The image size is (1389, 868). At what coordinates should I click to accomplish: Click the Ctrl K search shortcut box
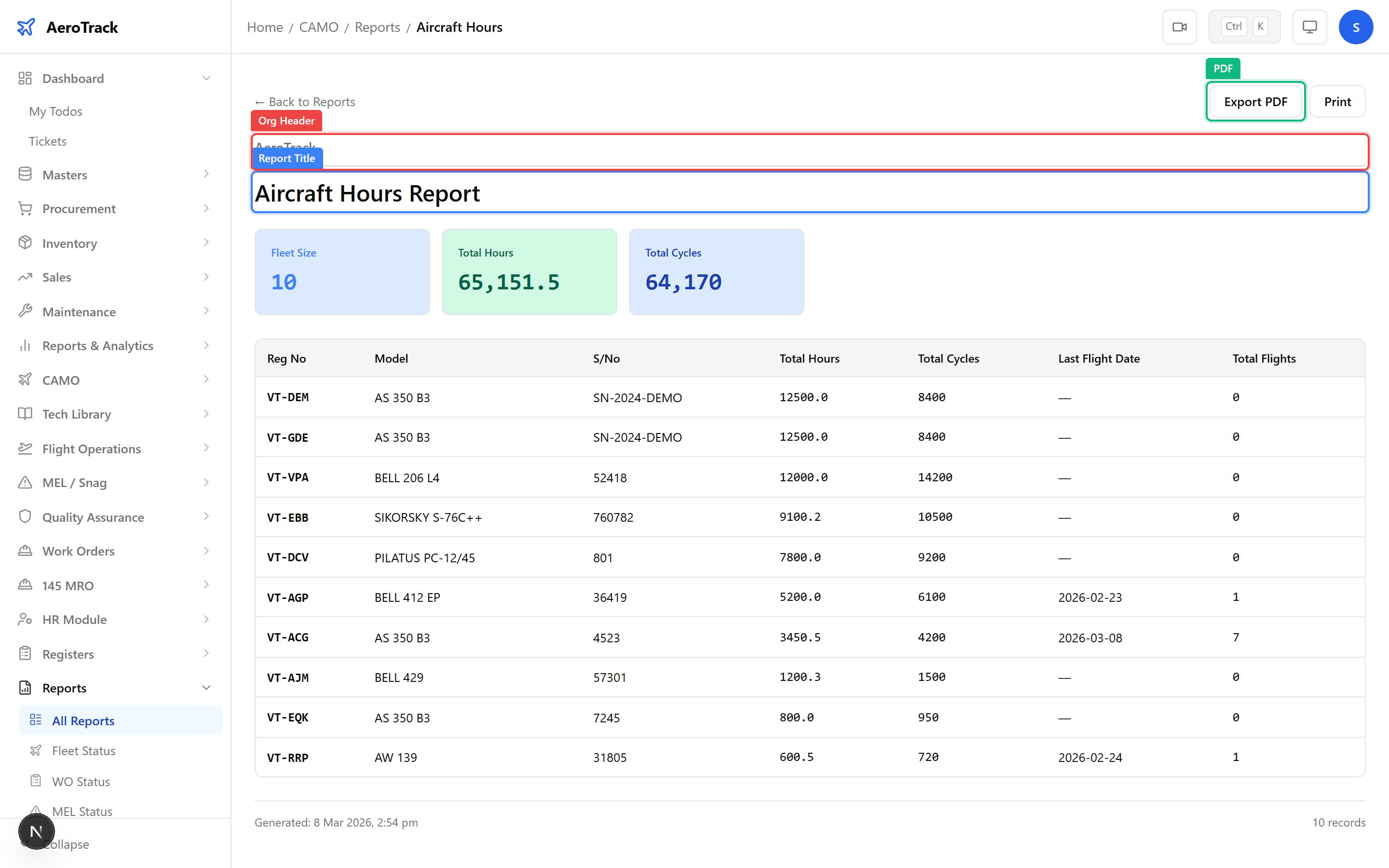point(1244,26)
